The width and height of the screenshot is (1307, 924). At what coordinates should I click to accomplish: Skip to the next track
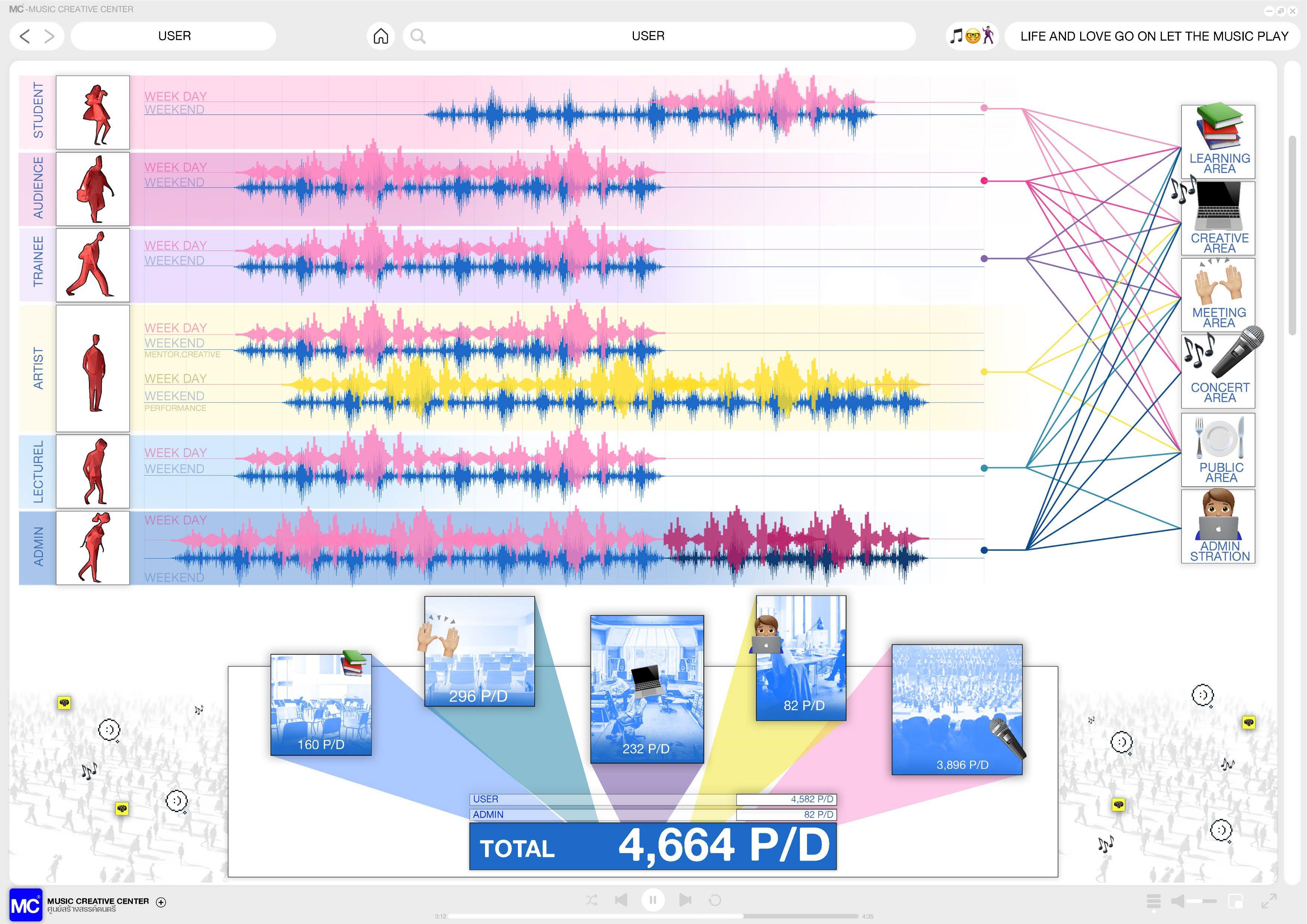(x=685, y=900)
